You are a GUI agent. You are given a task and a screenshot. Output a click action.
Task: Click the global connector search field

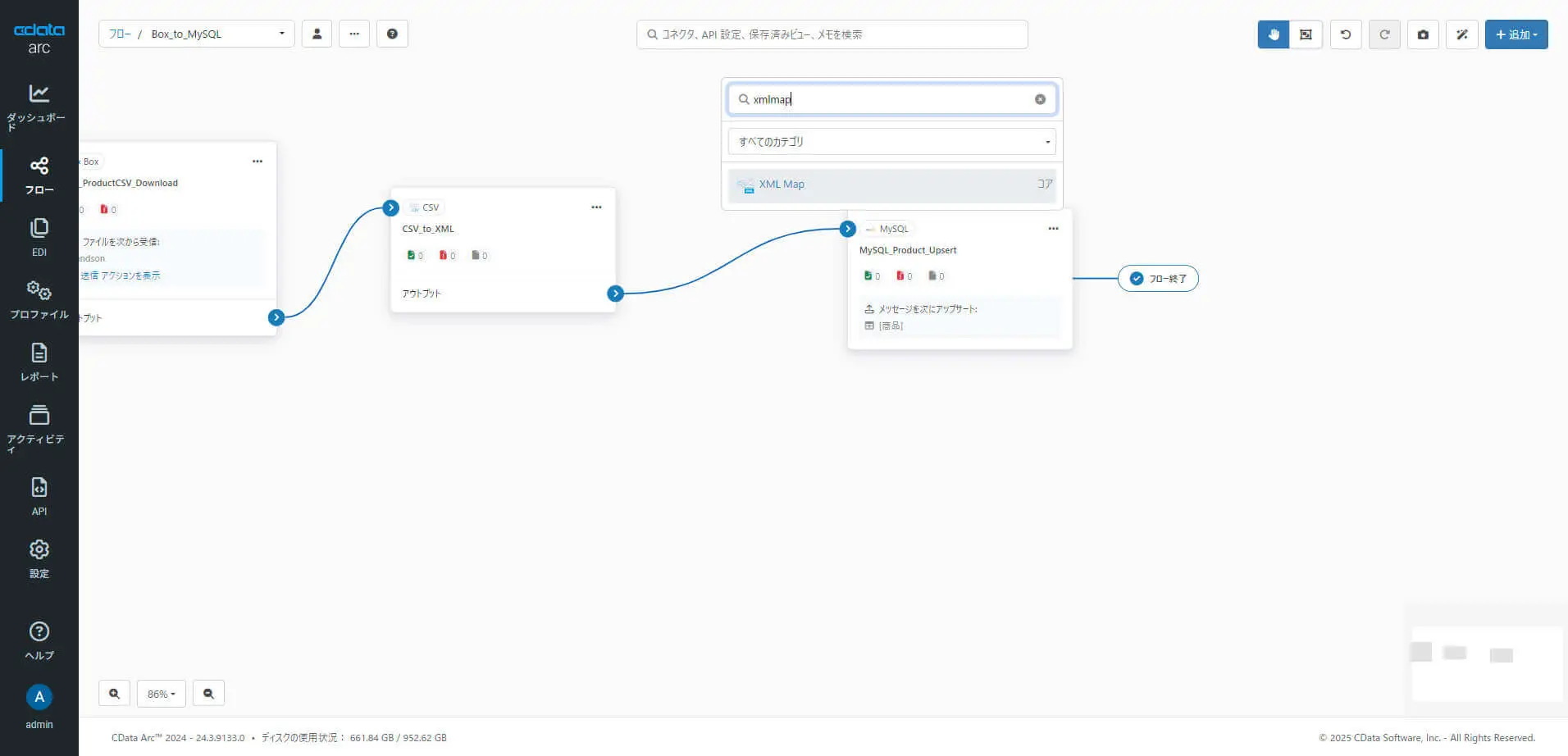point(832,34)
